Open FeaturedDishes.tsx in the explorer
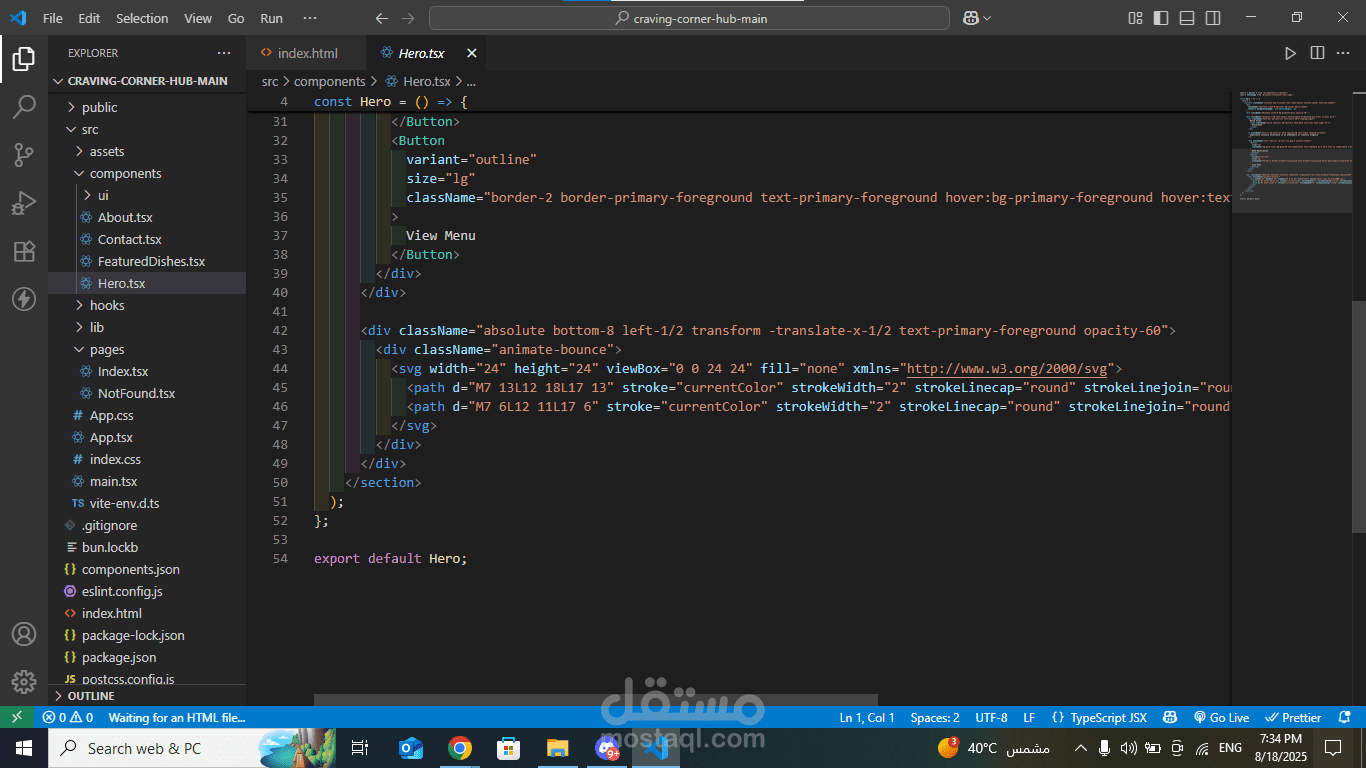 (151, 261)
